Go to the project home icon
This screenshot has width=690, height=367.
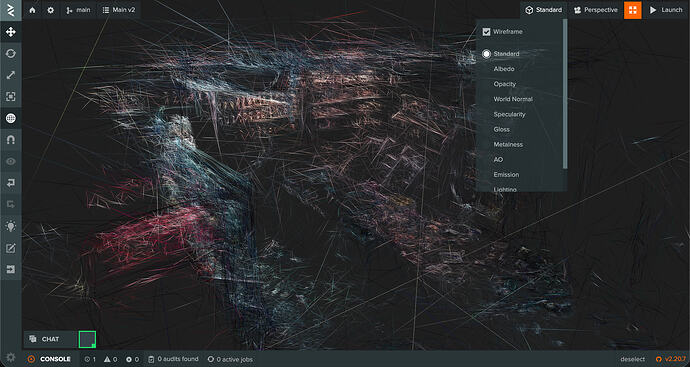coord(33,10)
